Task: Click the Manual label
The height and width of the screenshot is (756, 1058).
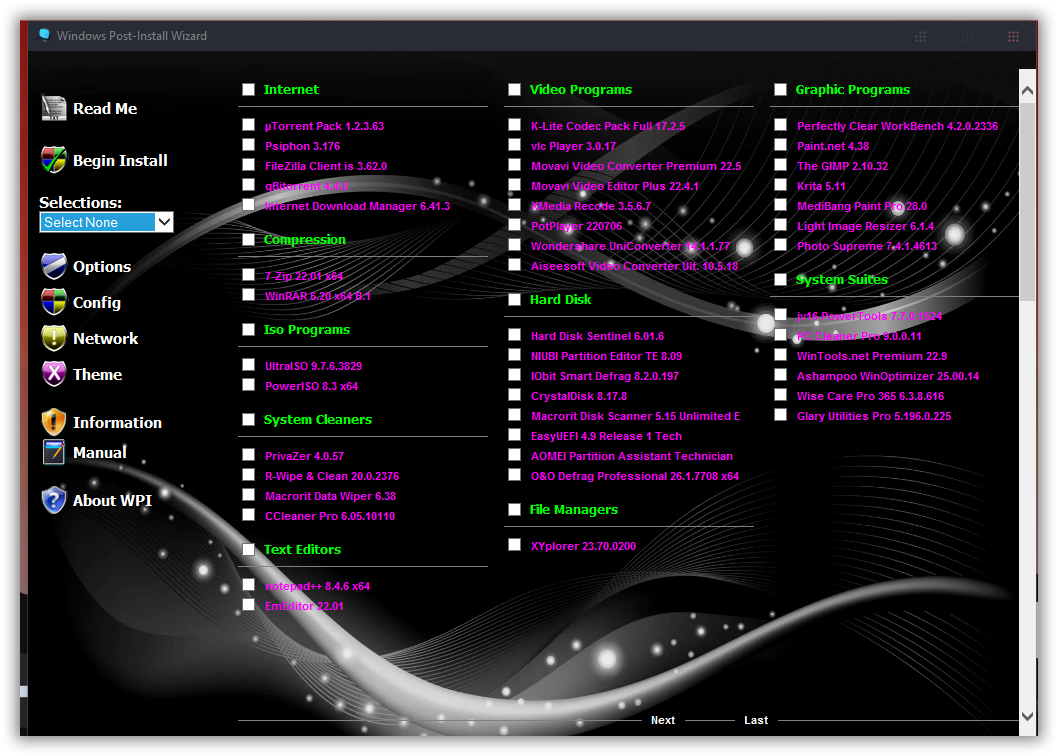Action: 100,452
